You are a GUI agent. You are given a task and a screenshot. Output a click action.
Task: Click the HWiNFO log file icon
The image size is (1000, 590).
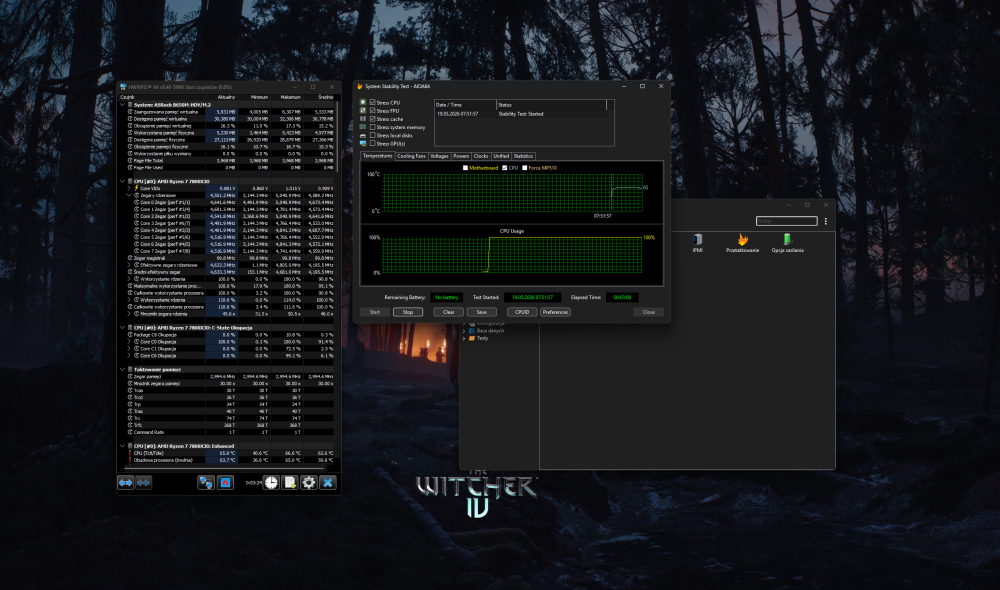click(x=290, y=483)
